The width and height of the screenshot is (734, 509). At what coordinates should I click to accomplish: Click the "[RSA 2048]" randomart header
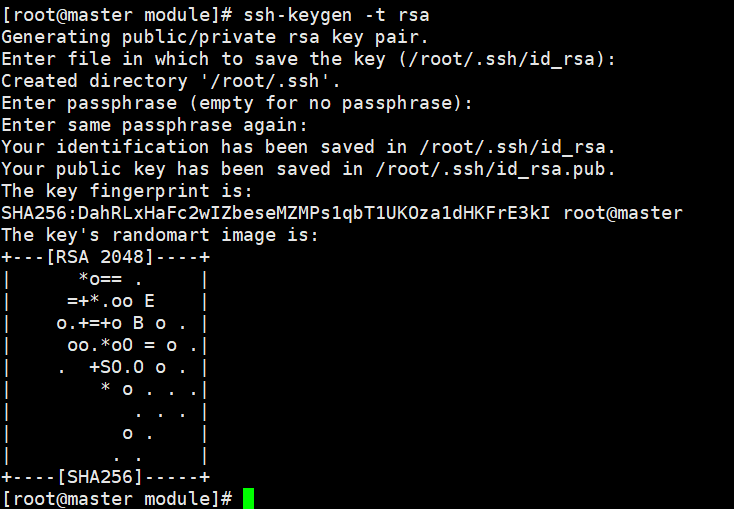(x=98, y=257)
